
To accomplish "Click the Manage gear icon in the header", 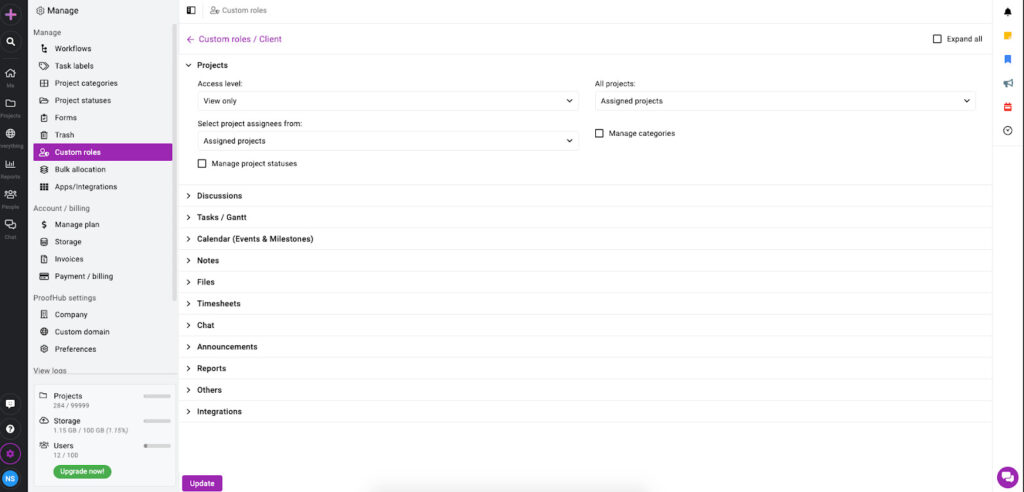I will coord(40,10).
